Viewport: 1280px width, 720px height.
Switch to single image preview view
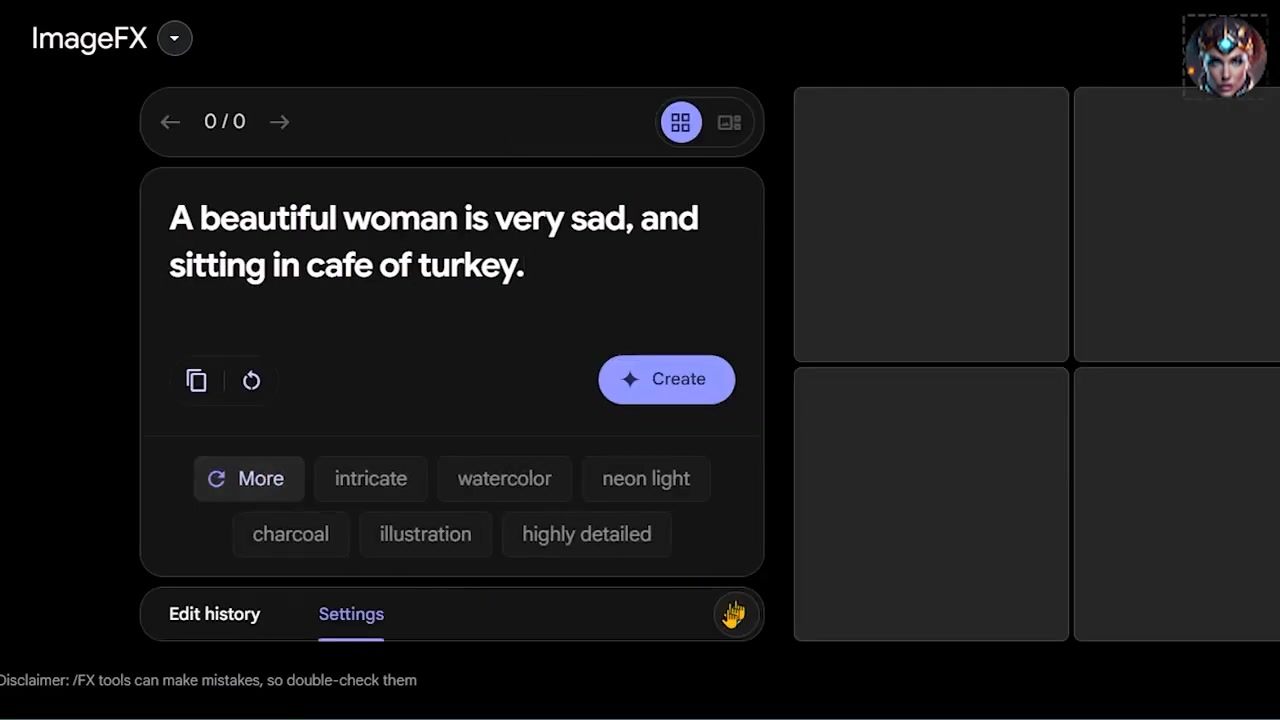coord(729,121)
